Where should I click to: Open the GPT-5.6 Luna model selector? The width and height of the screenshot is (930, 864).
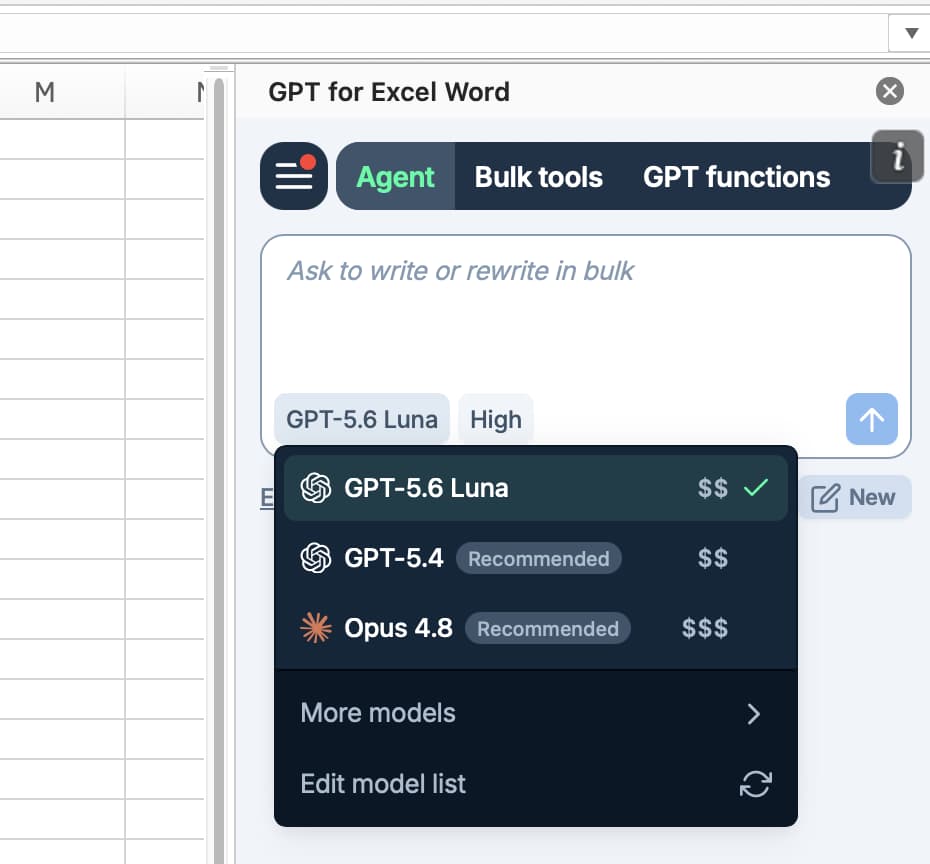(x=362, y=419)
